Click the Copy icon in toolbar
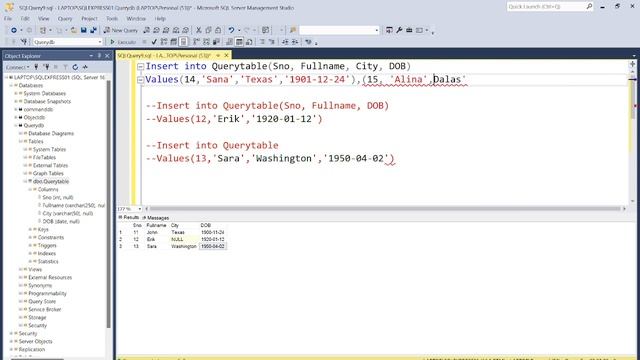 pos(208,30)
